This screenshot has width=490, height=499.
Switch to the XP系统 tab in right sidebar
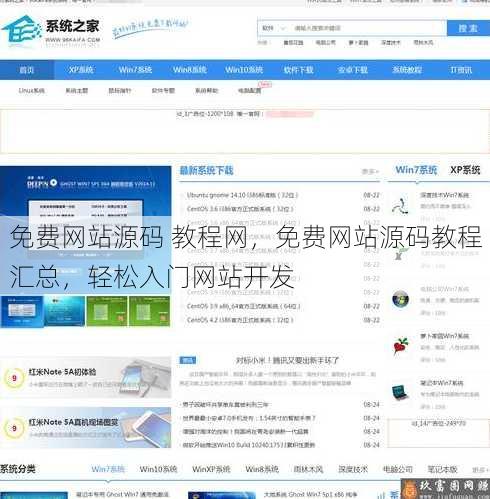(465, 170)
